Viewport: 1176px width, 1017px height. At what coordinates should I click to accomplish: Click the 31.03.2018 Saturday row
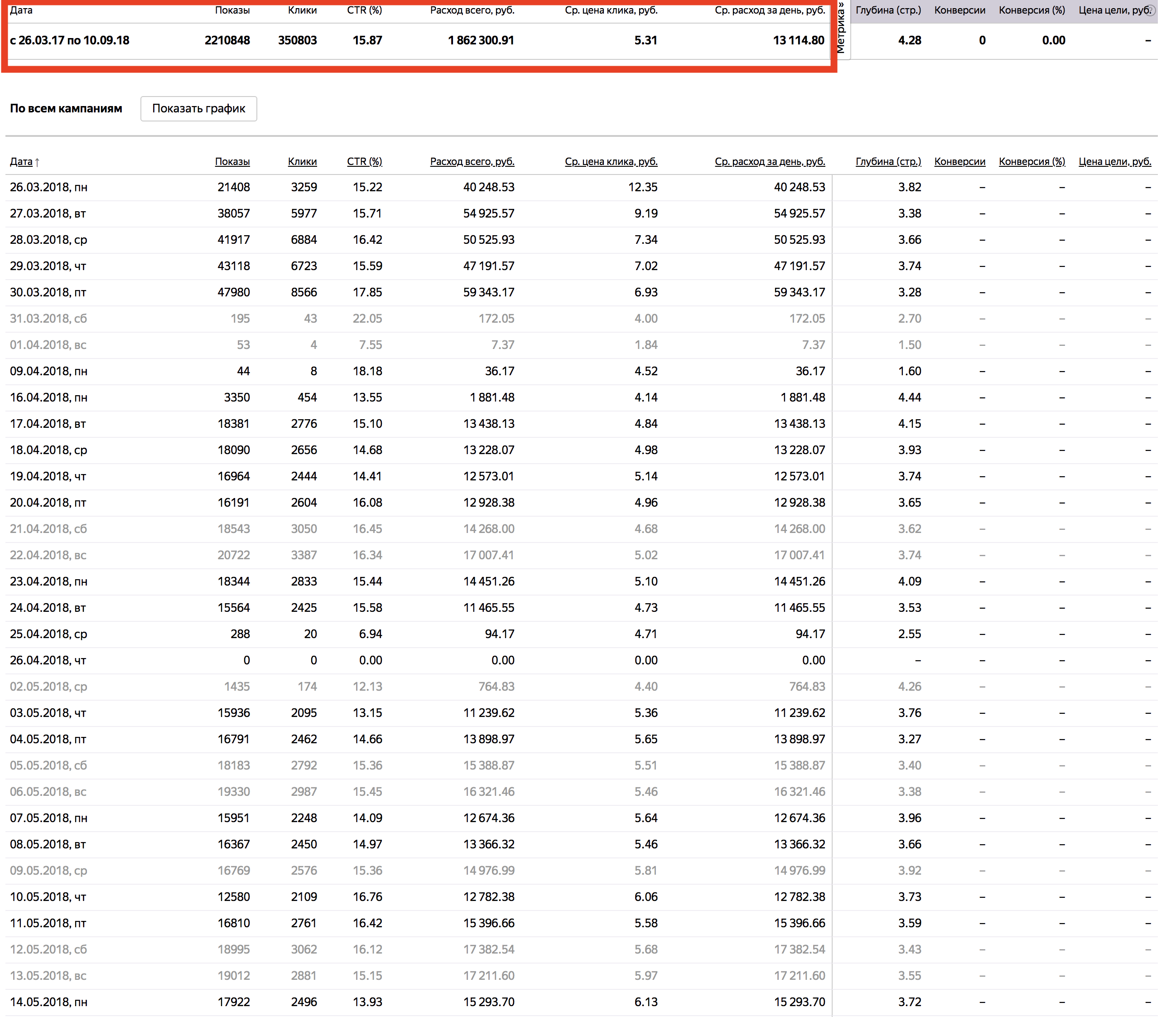click(x=49, y=319)
